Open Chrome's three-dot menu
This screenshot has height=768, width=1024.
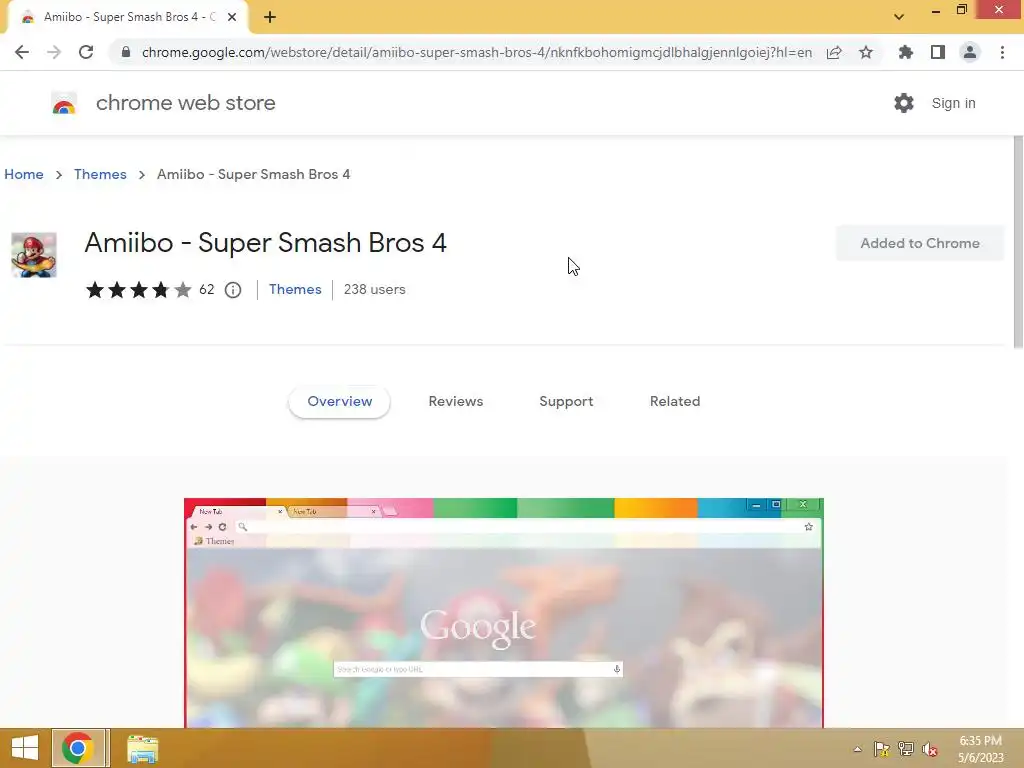click(x=1002, y=52)
